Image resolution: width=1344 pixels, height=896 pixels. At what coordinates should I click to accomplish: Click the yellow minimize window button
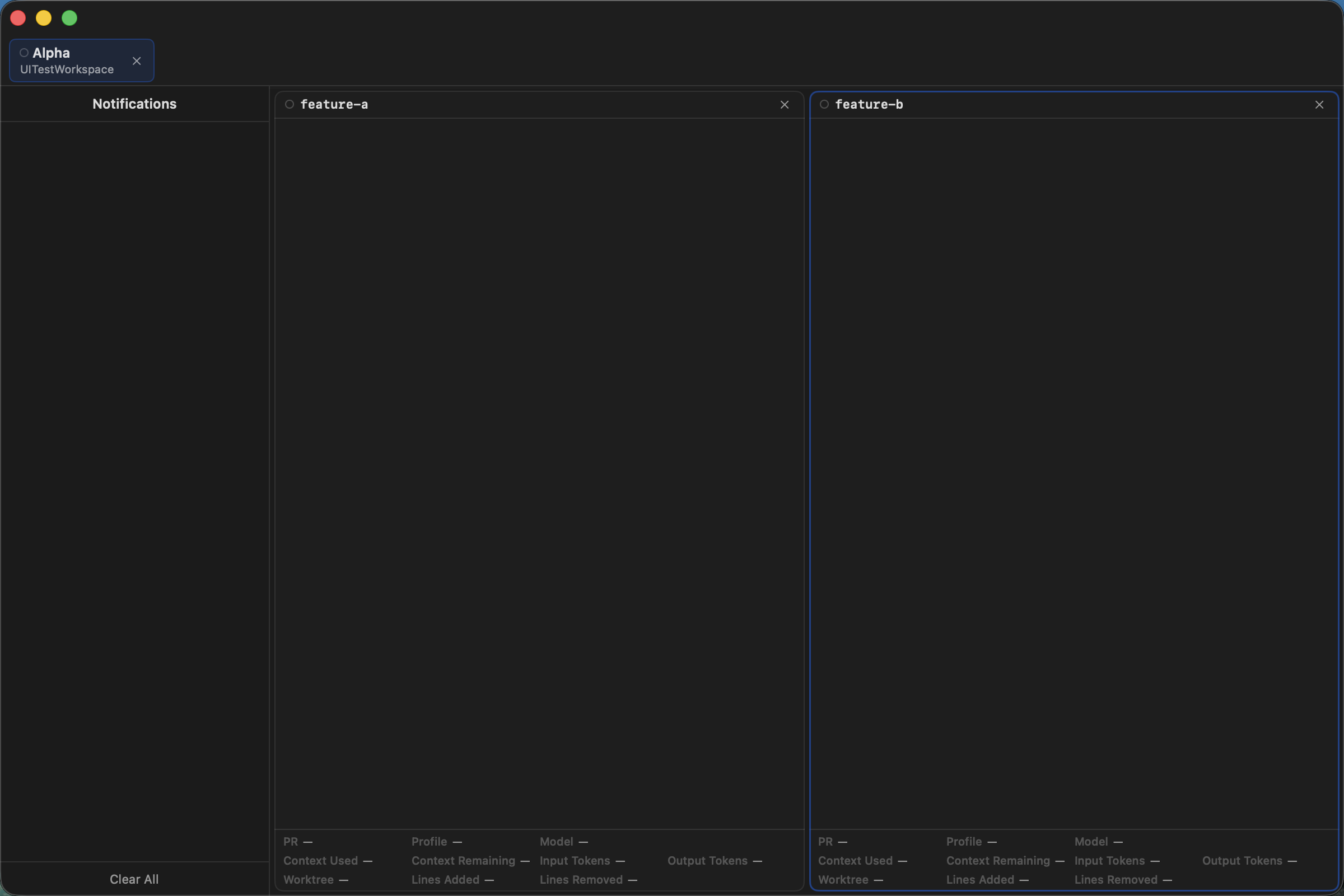44,18
